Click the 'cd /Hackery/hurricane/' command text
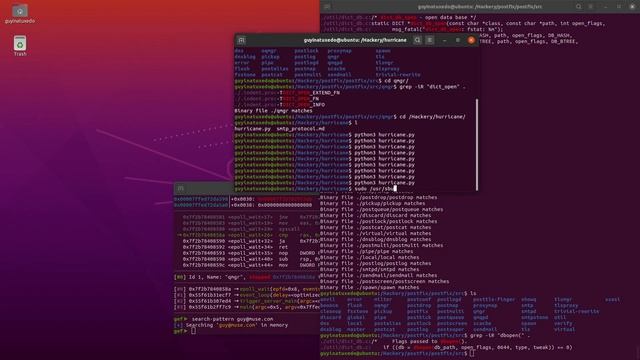This screenshot has height=360, width=640. click(x=432, y=117)
